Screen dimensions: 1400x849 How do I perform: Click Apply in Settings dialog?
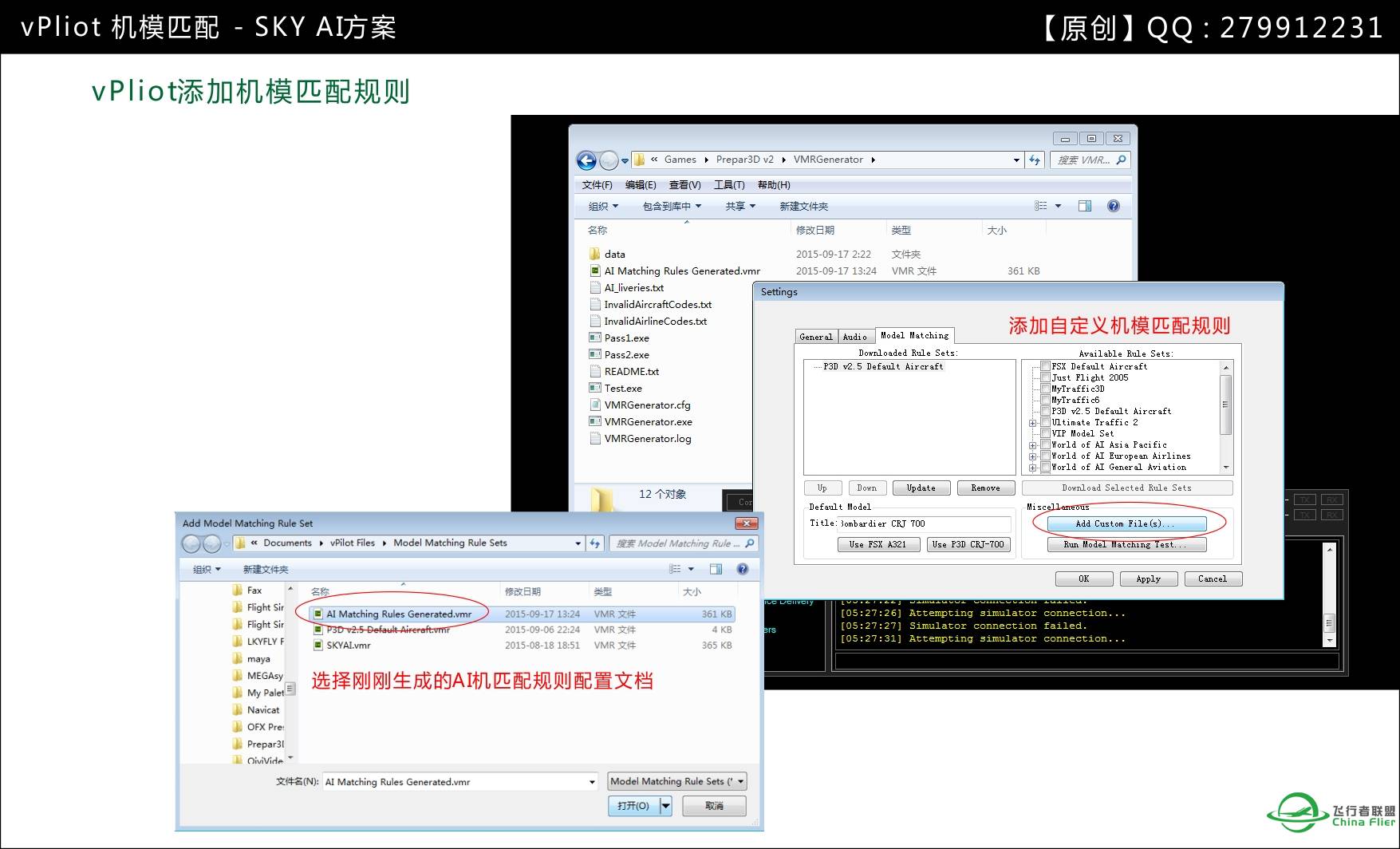pos(1149,579)
